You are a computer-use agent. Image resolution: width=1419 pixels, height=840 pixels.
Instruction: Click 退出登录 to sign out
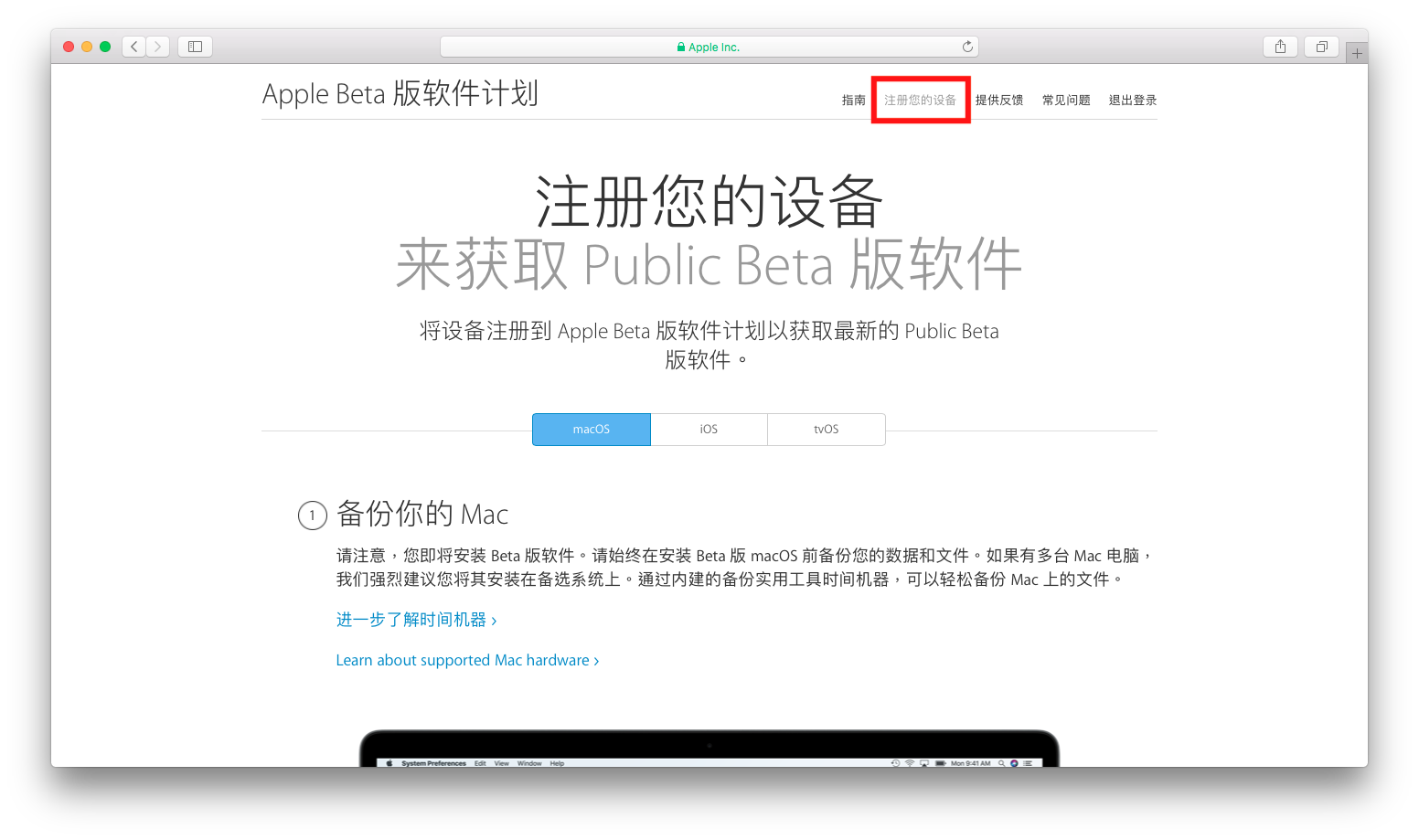tap(1133, 101)
